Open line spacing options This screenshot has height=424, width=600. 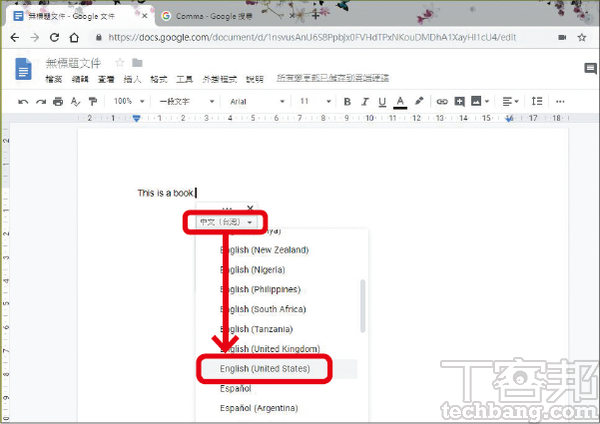(536, 101)
